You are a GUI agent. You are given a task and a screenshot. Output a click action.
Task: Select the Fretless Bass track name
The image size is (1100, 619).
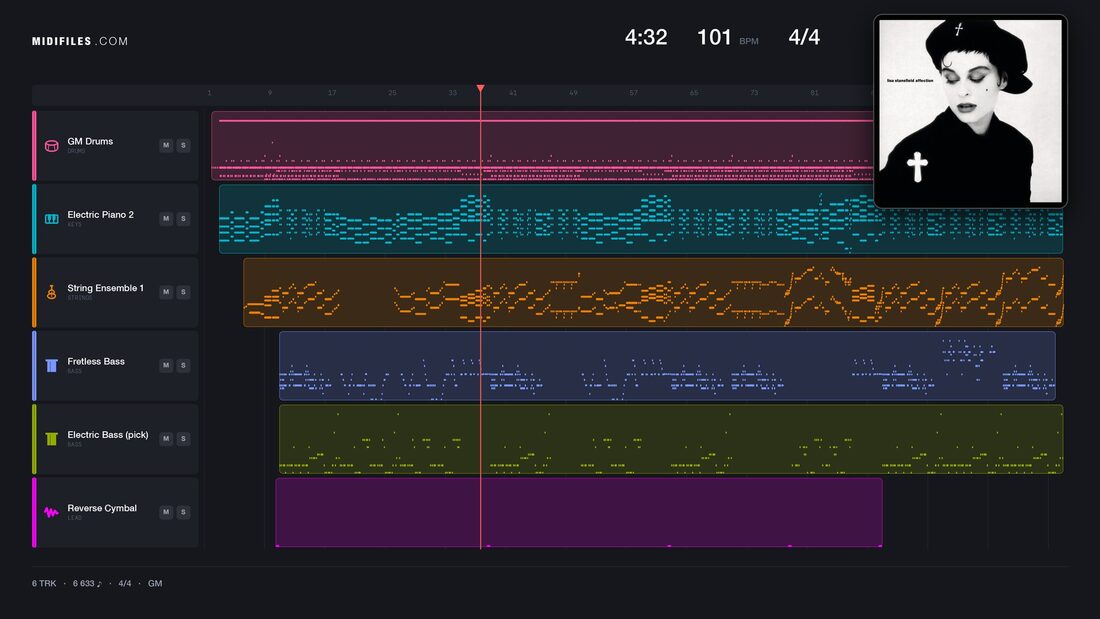(96, 361)
